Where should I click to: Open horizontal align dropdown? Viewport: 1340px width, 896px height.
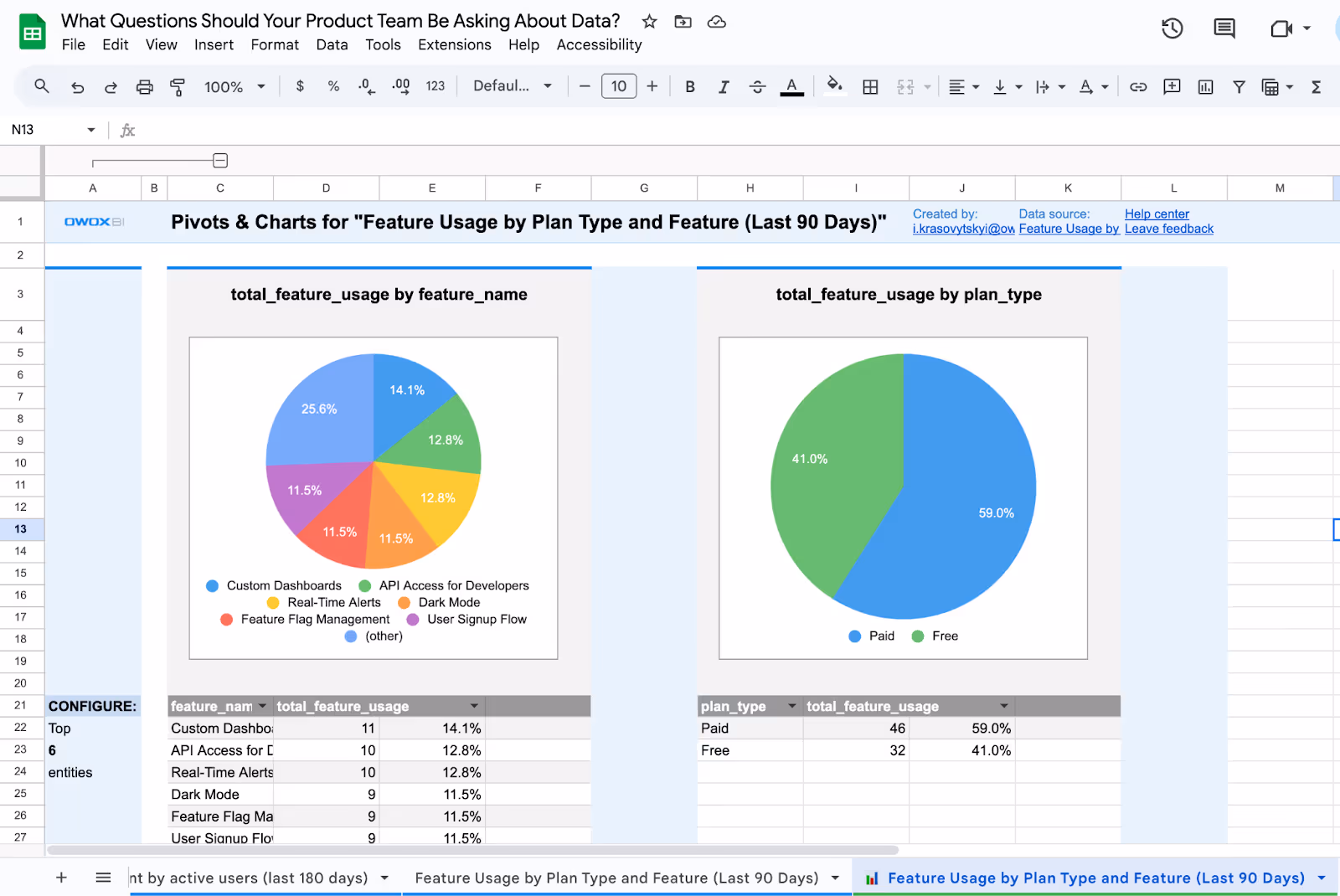click(x=963, y=86)
